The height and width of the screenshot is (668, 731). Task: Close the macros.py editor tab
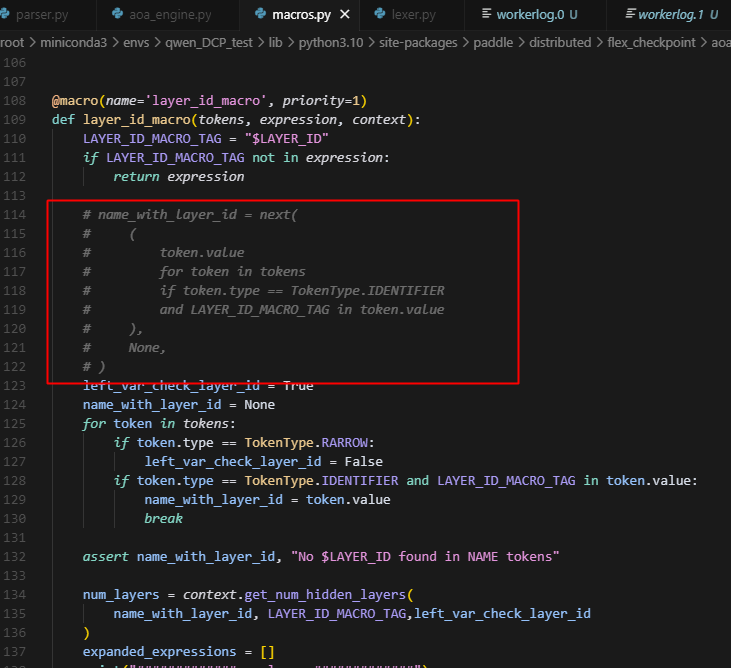[x=345, y=15]
